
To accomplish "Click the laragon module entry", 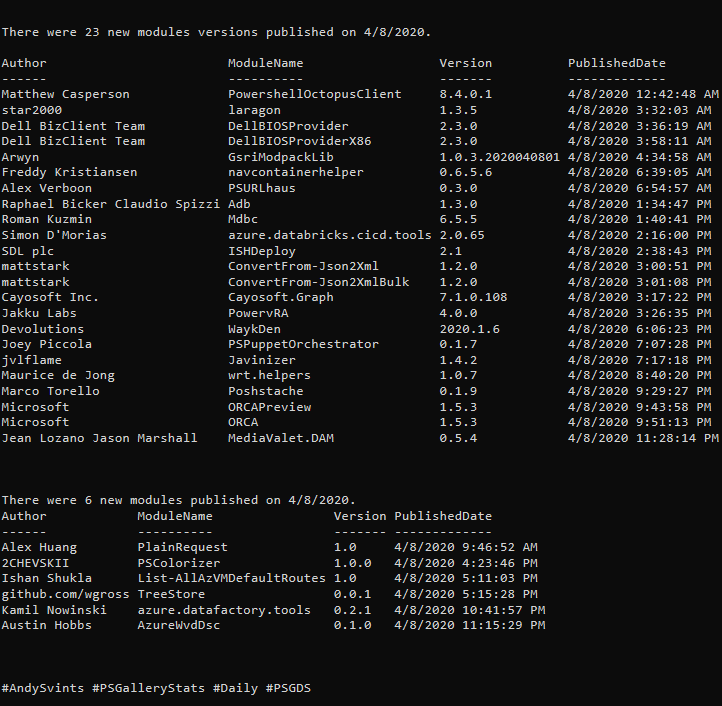I will coord(254,111).
